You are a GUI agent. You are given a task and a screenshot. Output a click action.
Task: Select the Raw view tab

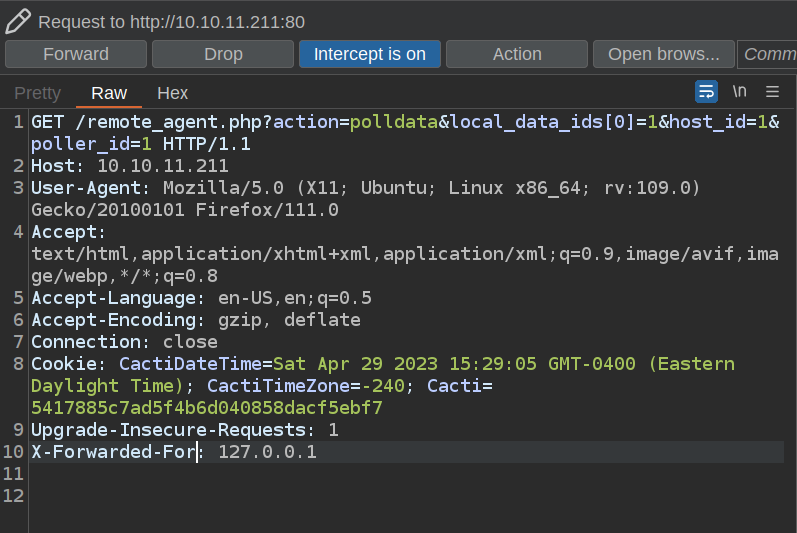(x=109, y=93)
